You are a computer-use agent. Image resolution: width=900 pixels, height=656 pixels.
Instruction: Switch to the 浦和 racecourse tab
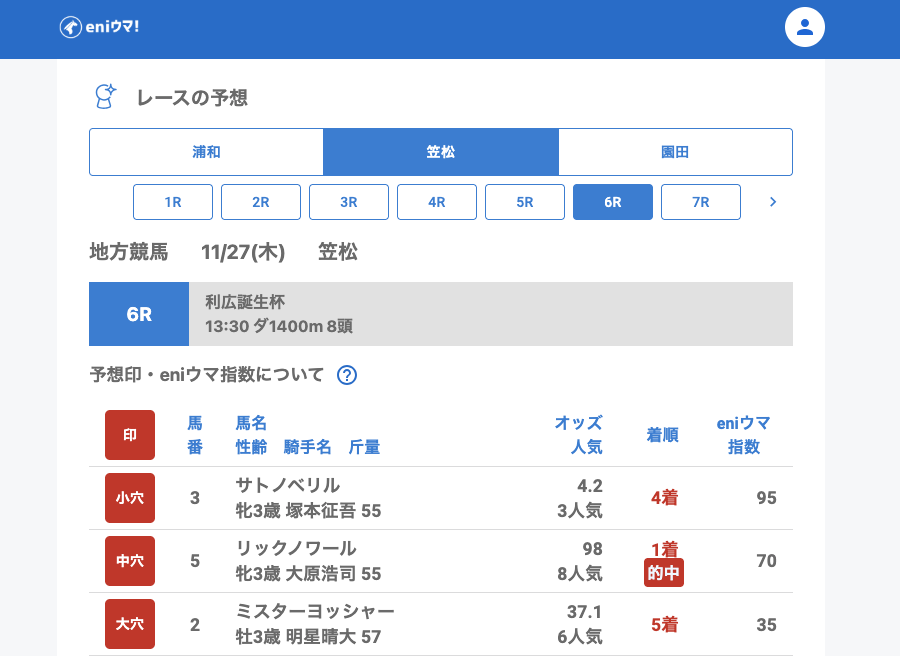pos(206,152)
